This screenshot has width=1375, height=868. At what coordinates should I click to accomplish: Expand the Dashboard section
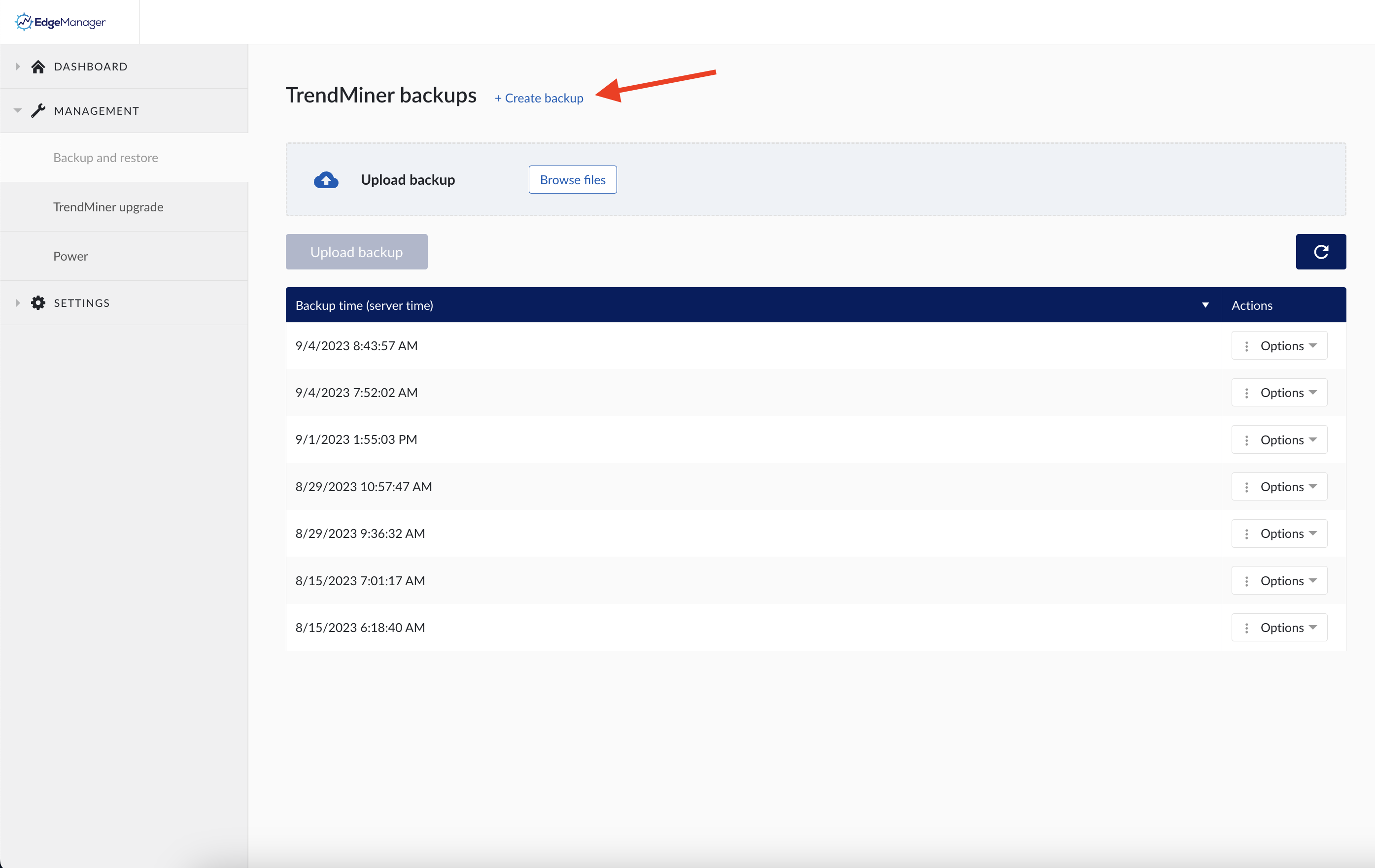click(x=17, y=66)
